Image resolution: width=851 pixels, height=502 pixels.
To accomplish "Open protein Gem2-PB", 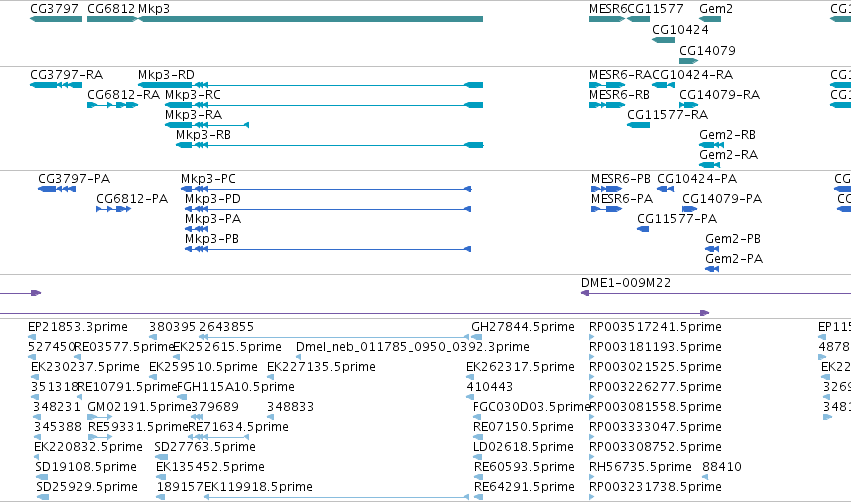I will pyautogui.click(x=712, y=250).
